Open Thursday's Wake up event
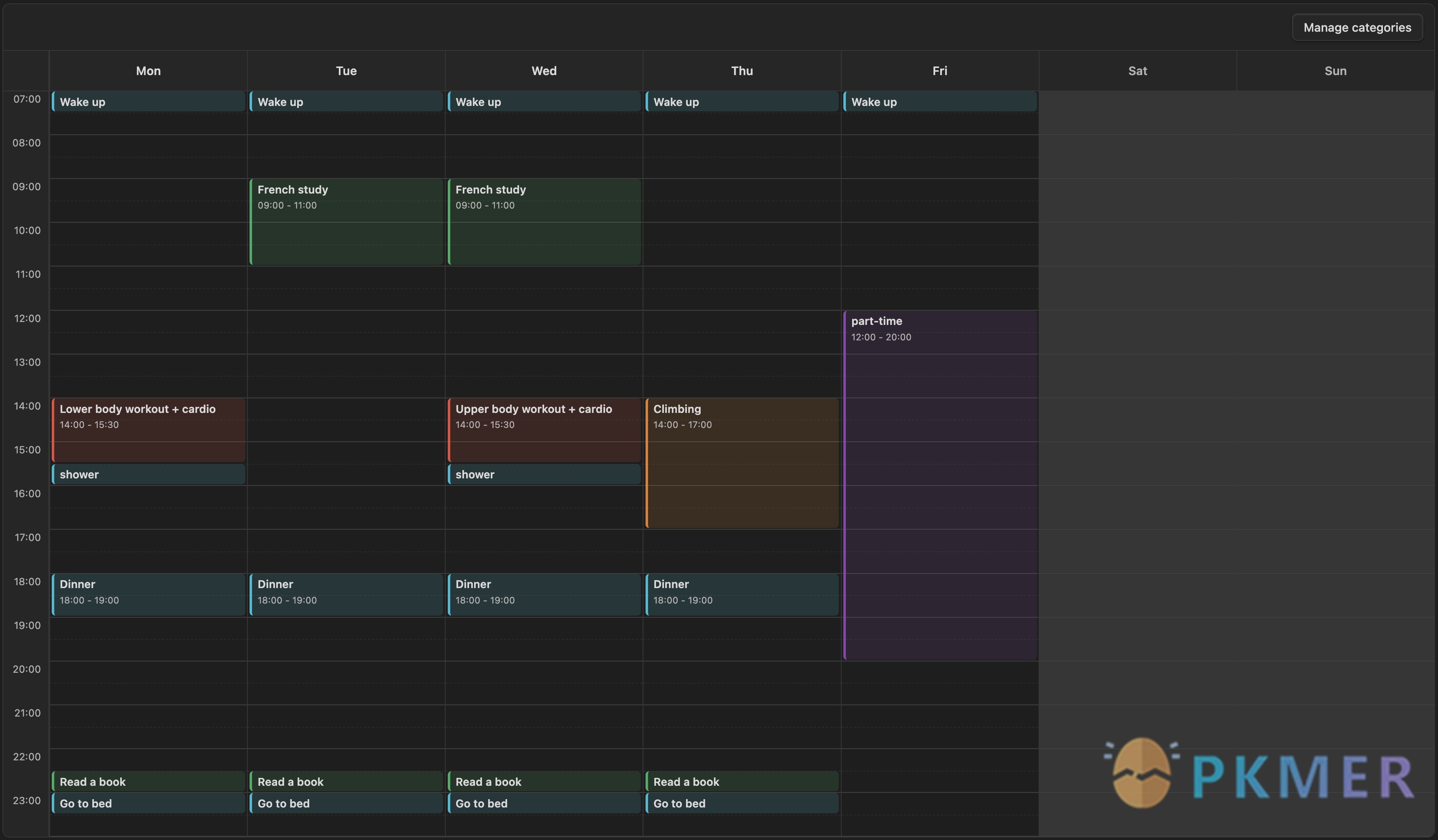 click(x=742, y=101)
